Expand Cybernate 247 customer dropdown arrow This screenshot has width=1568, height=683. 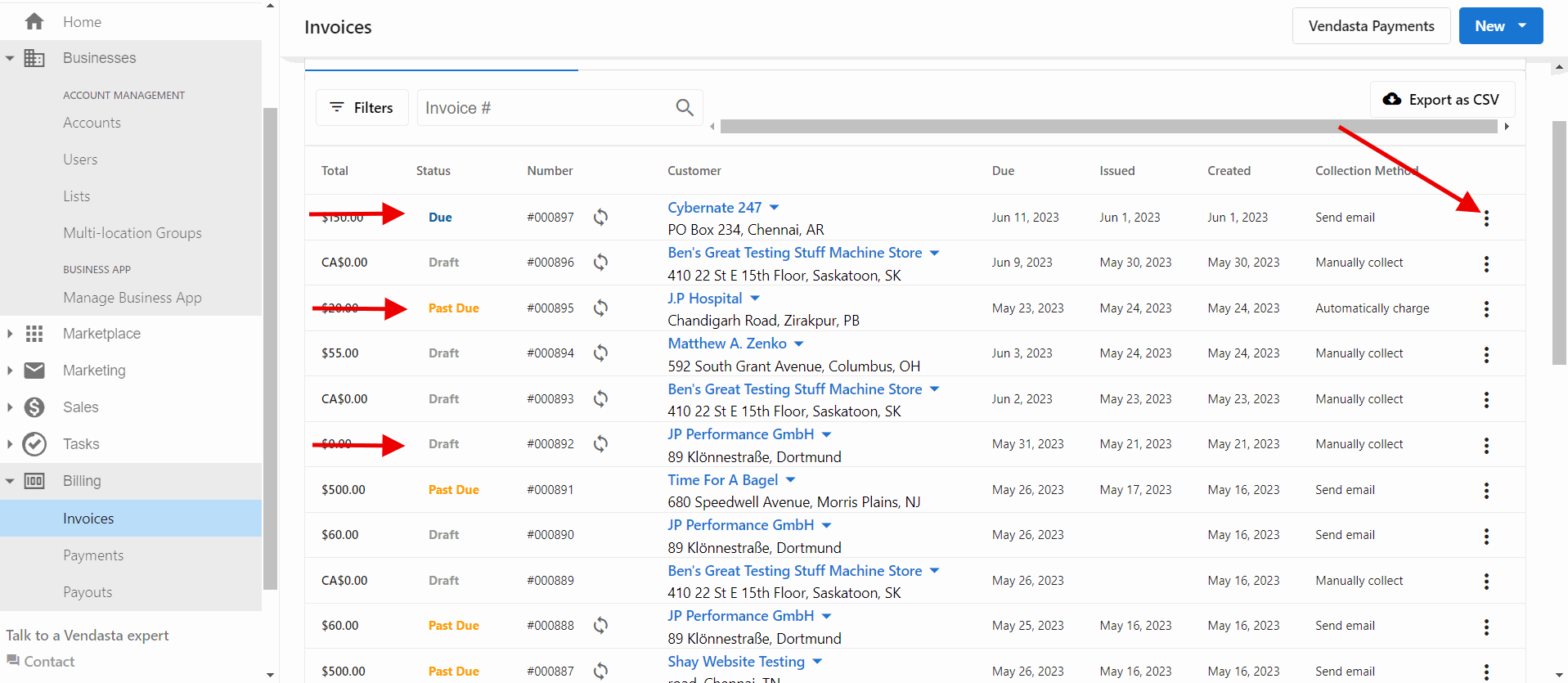pyautogui.click(x=775, y=208)
